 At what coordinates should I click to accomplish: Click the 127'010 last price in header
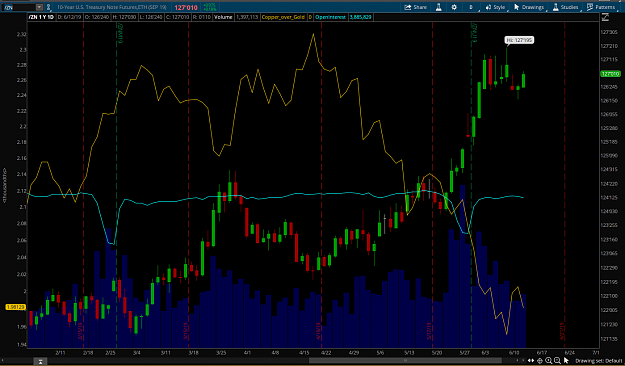click(186, 8)
